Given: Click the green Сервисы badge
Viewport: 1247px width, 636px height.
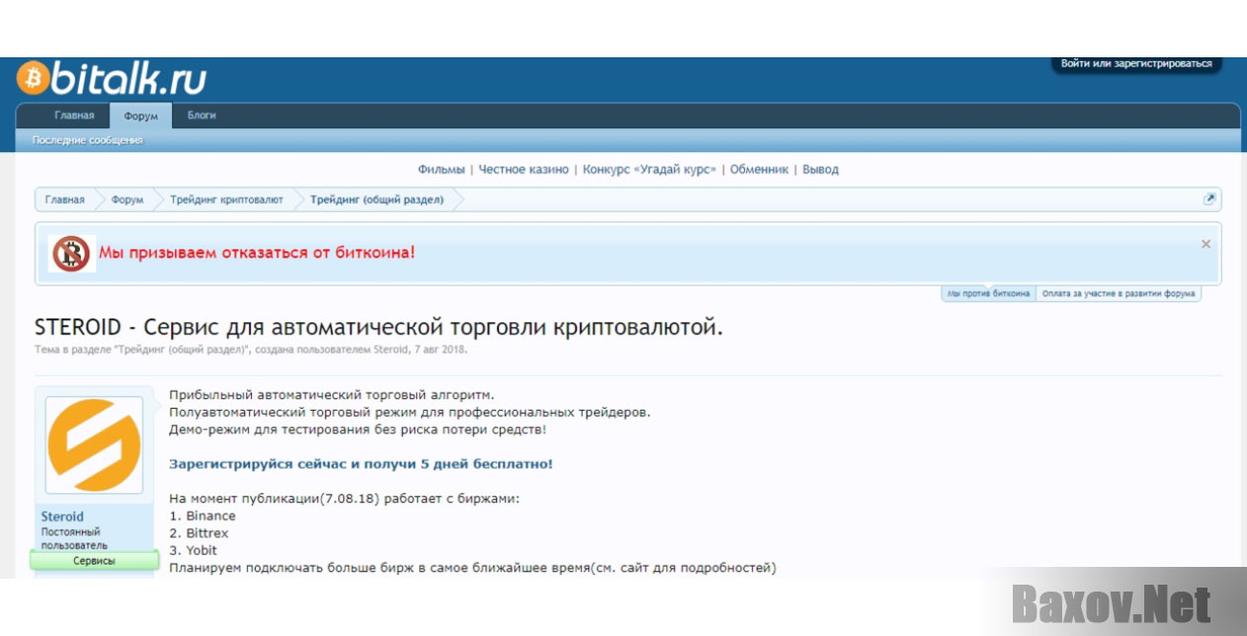Looking at the screenshot, I should (x=94, y=561).
